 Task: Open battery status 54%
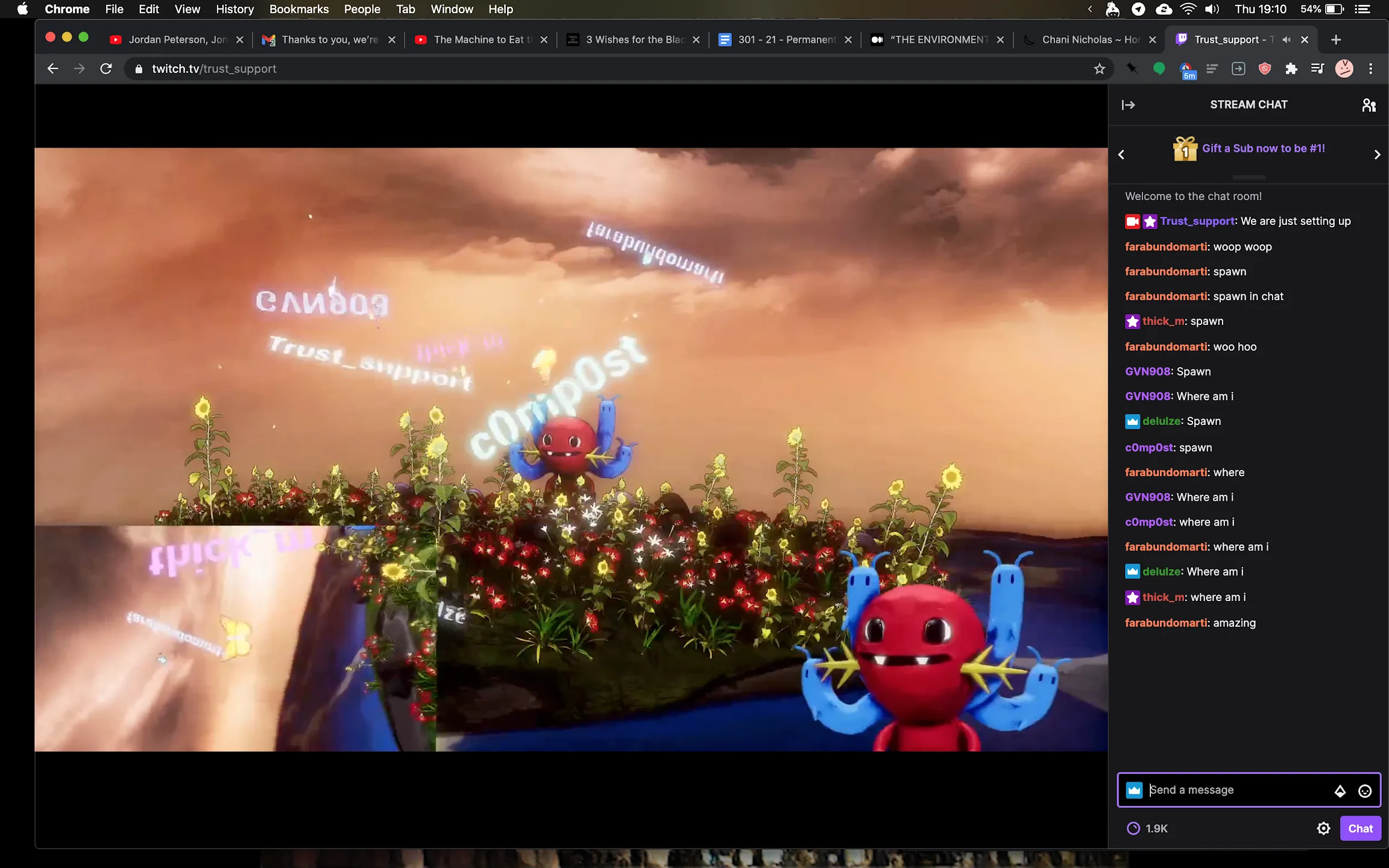(1322, 9)
